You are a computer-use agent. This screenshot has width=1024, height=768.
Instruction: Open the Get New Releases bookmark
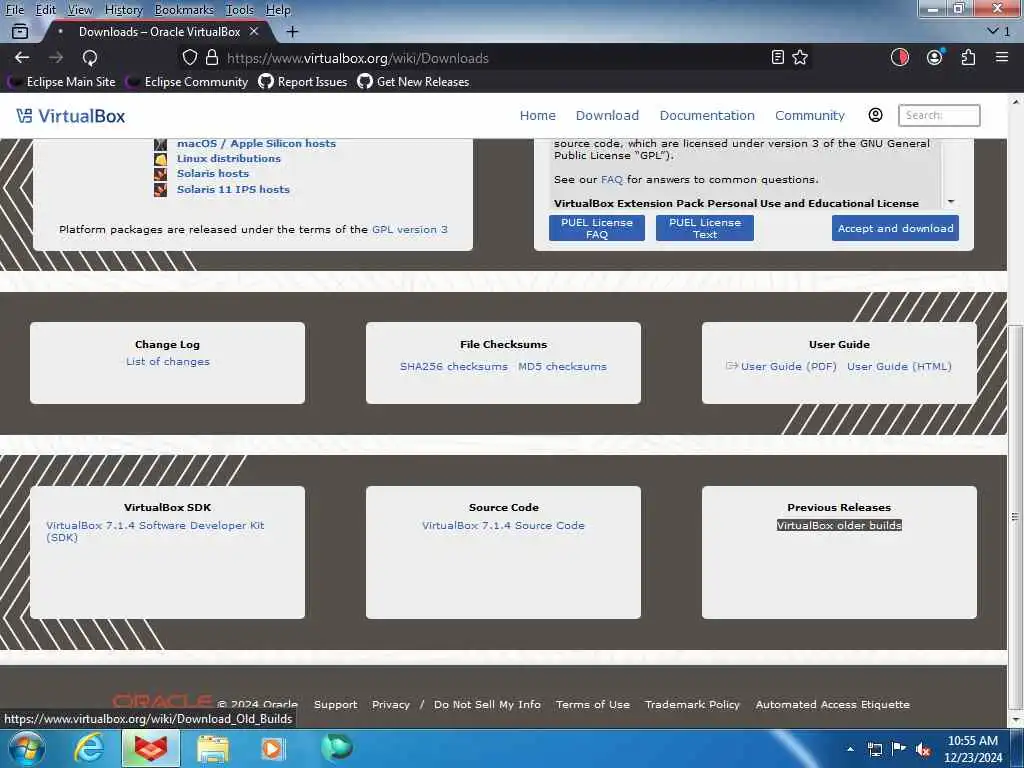point(413,82)
